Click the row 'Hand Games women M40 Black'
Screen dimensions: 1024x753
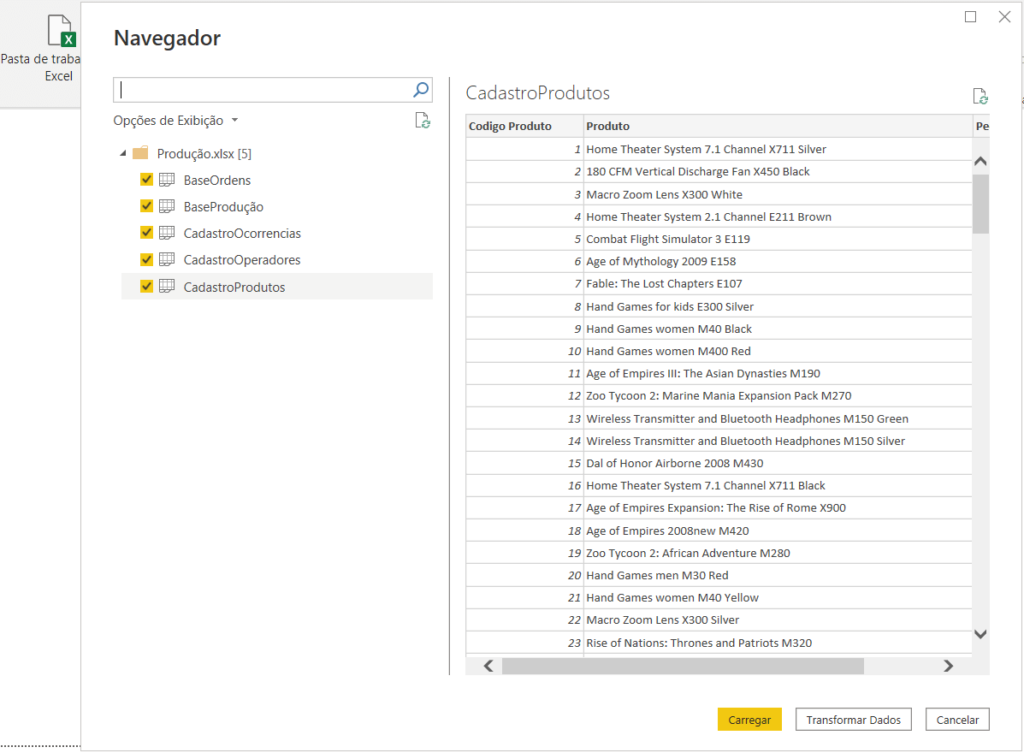tap(719, 328)
